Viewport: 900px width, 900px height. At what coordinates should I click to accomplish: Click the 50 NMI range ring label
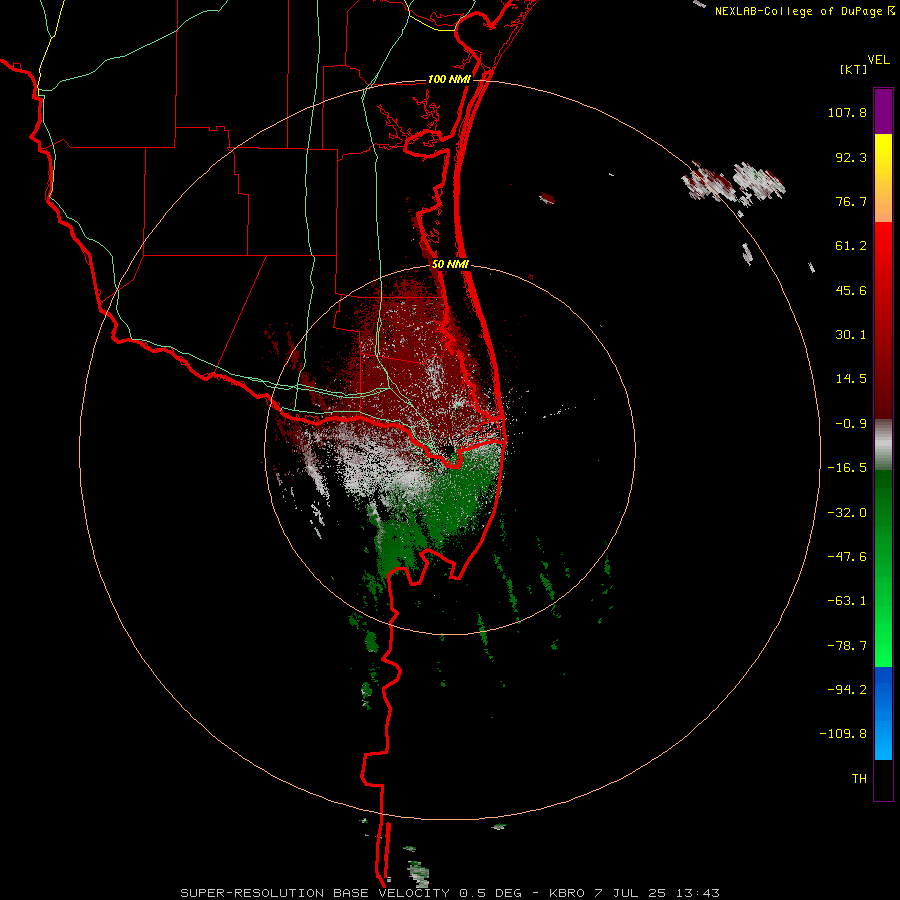click(x=451, y=265)
